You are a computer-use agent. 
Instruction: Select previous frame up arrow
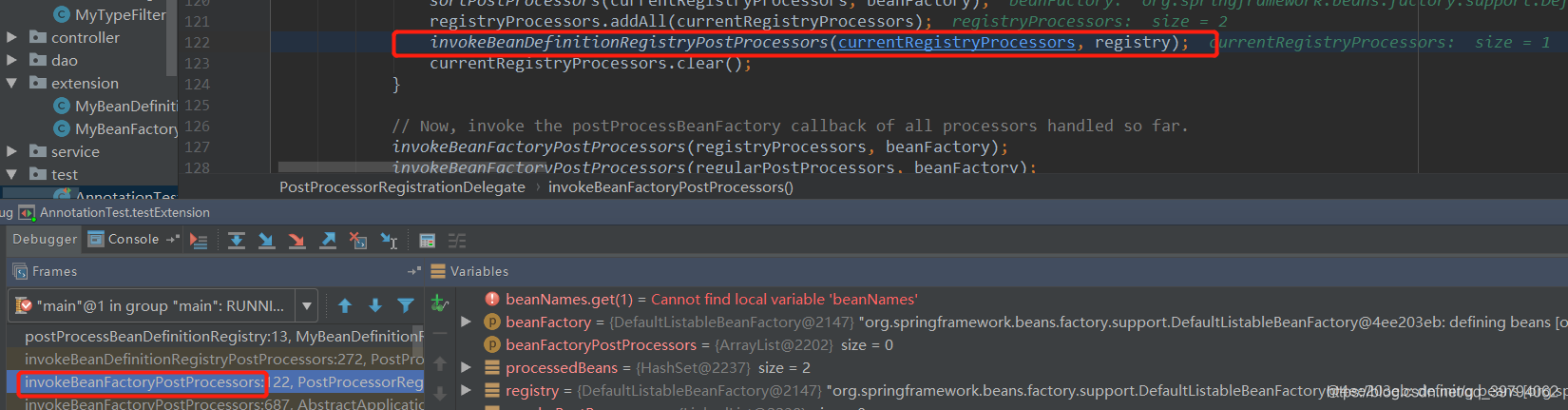[345, 306]
